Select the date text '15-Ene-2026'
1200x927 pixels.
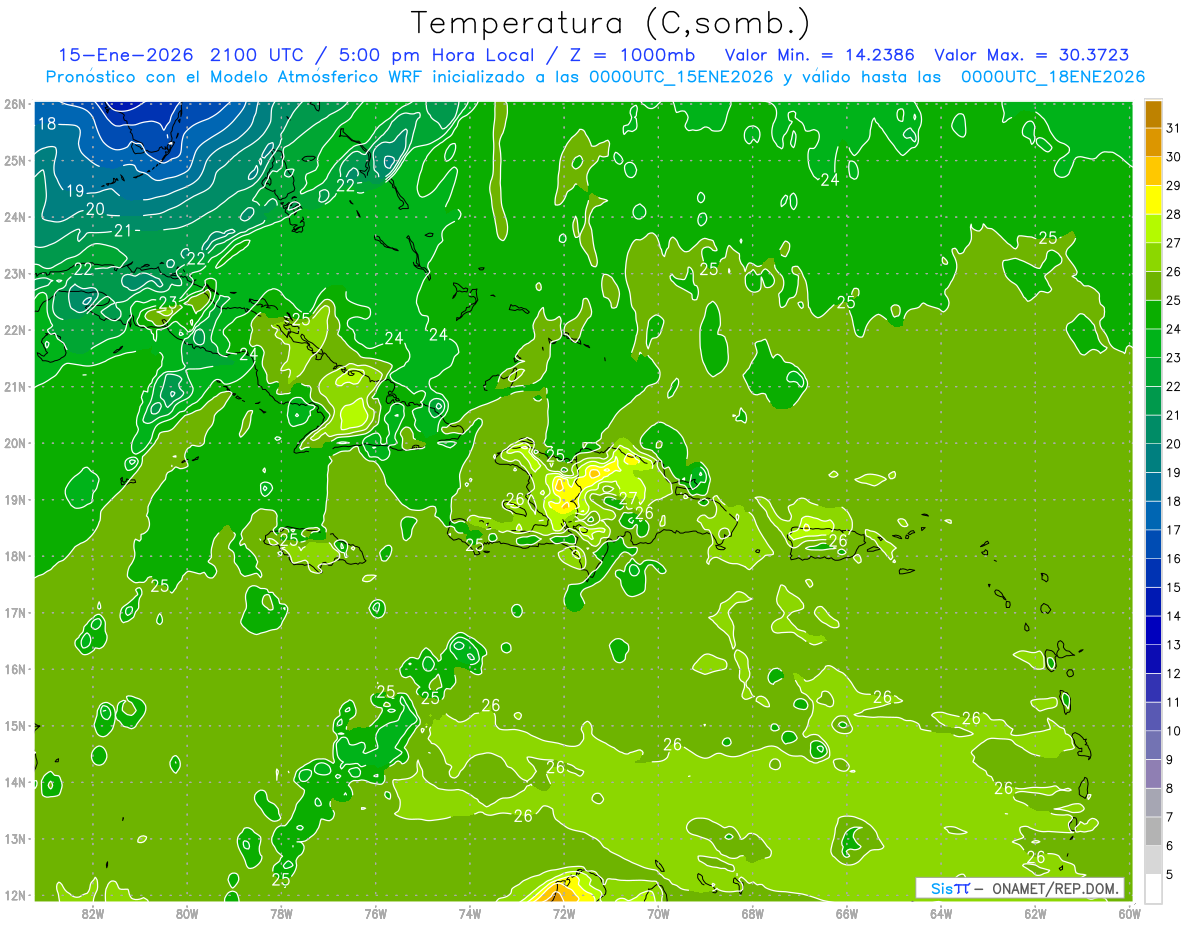[126, 55]
